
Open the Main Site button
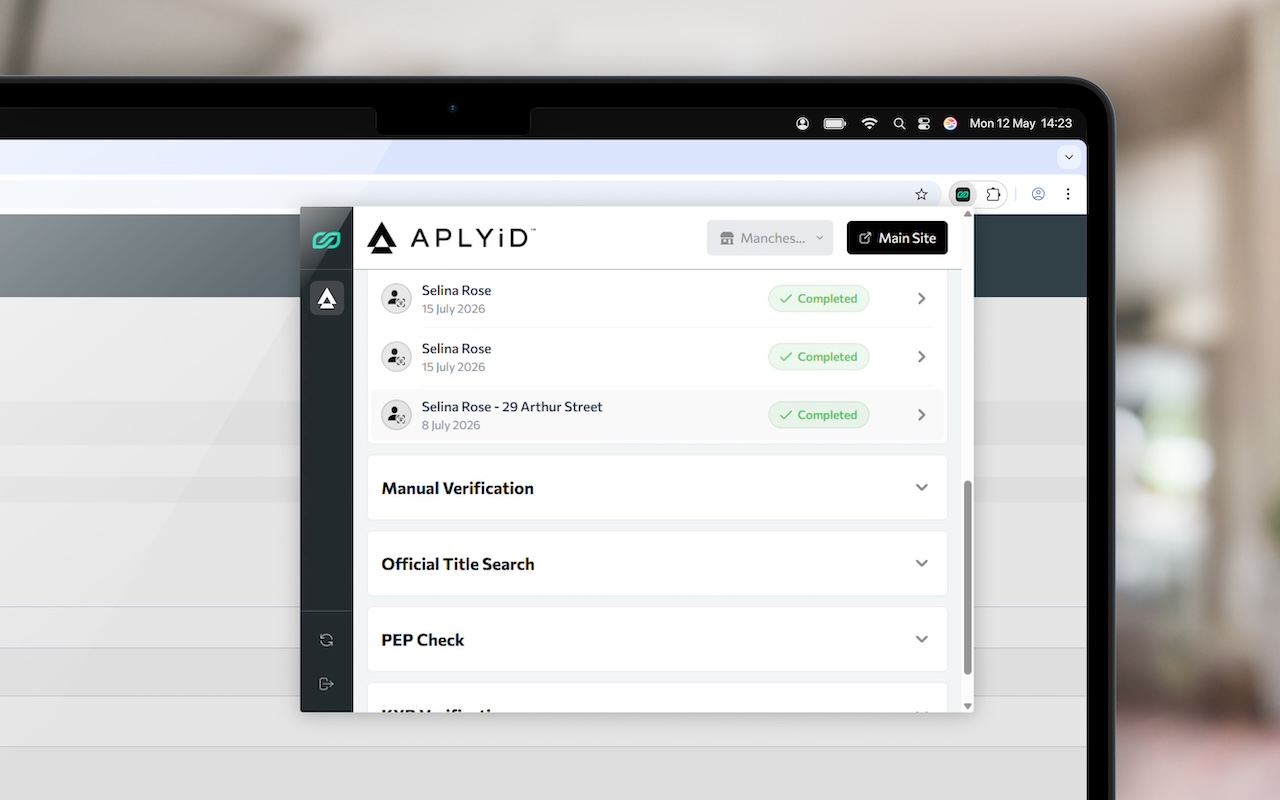897,238
